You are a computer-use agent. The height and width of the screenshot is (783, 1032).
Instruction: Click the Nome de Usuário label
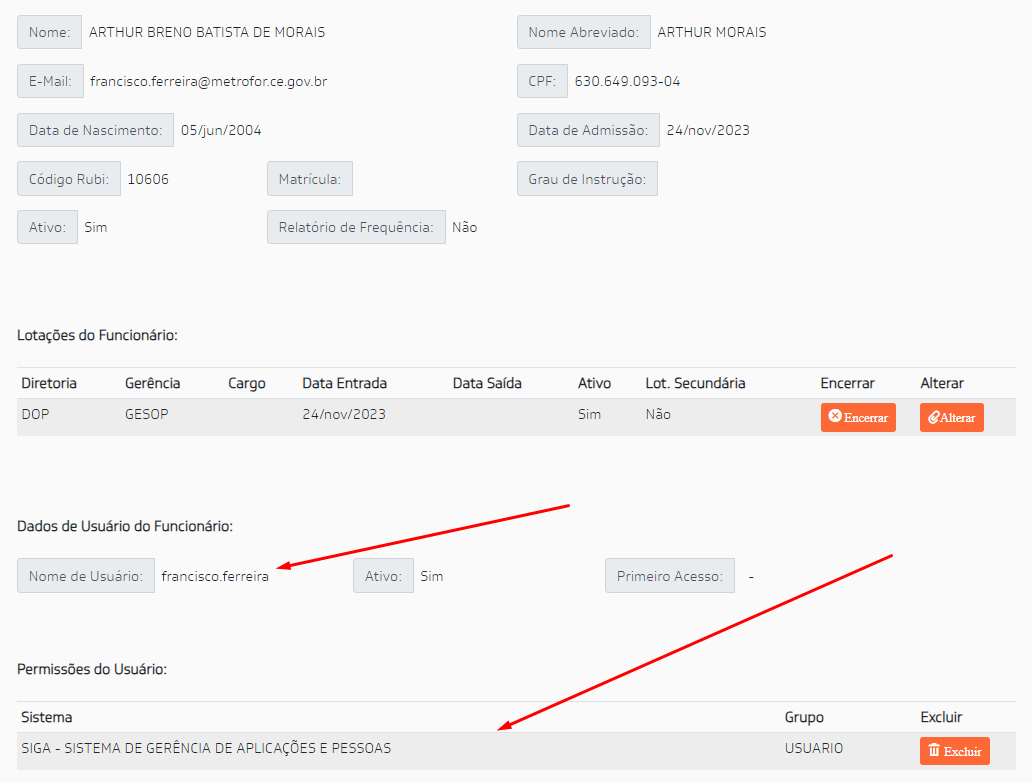click(86, 576)
